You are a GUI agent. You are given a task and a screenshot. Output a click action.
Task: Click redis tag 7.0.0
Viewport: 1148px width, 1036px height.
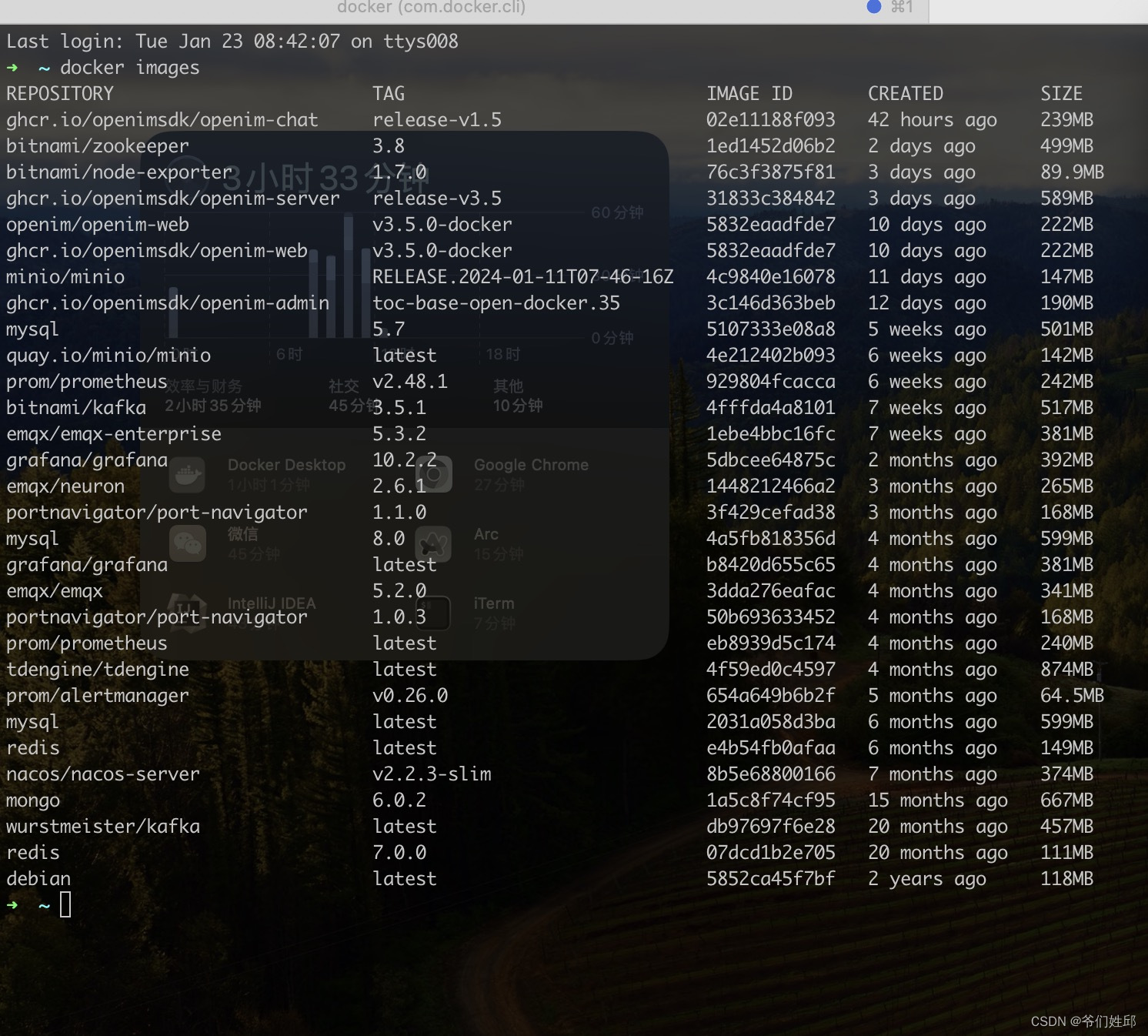point(399,853)
